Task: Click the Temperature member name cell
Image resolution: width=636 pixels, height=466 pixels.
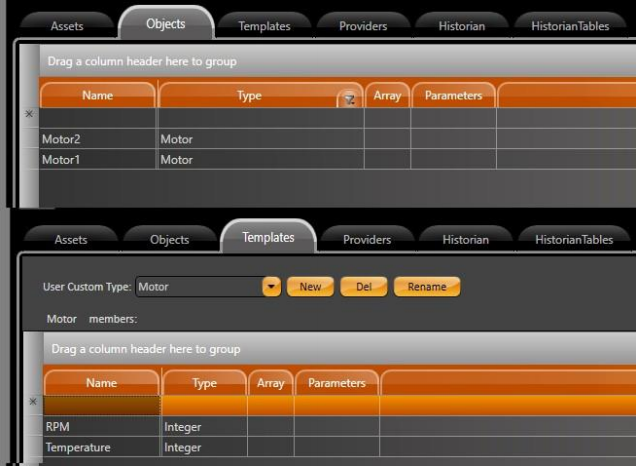Action: click(101, 447)
